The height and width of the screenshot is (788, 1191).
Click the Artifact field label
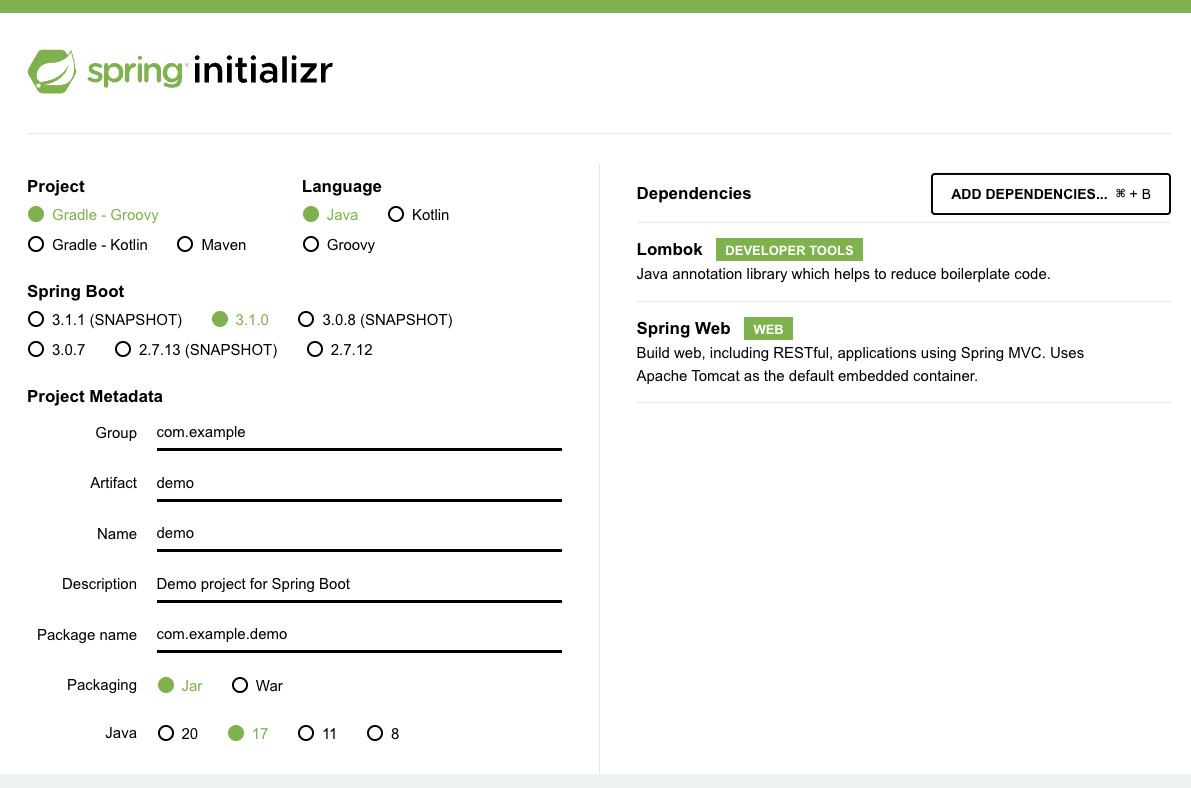point(113,483)
